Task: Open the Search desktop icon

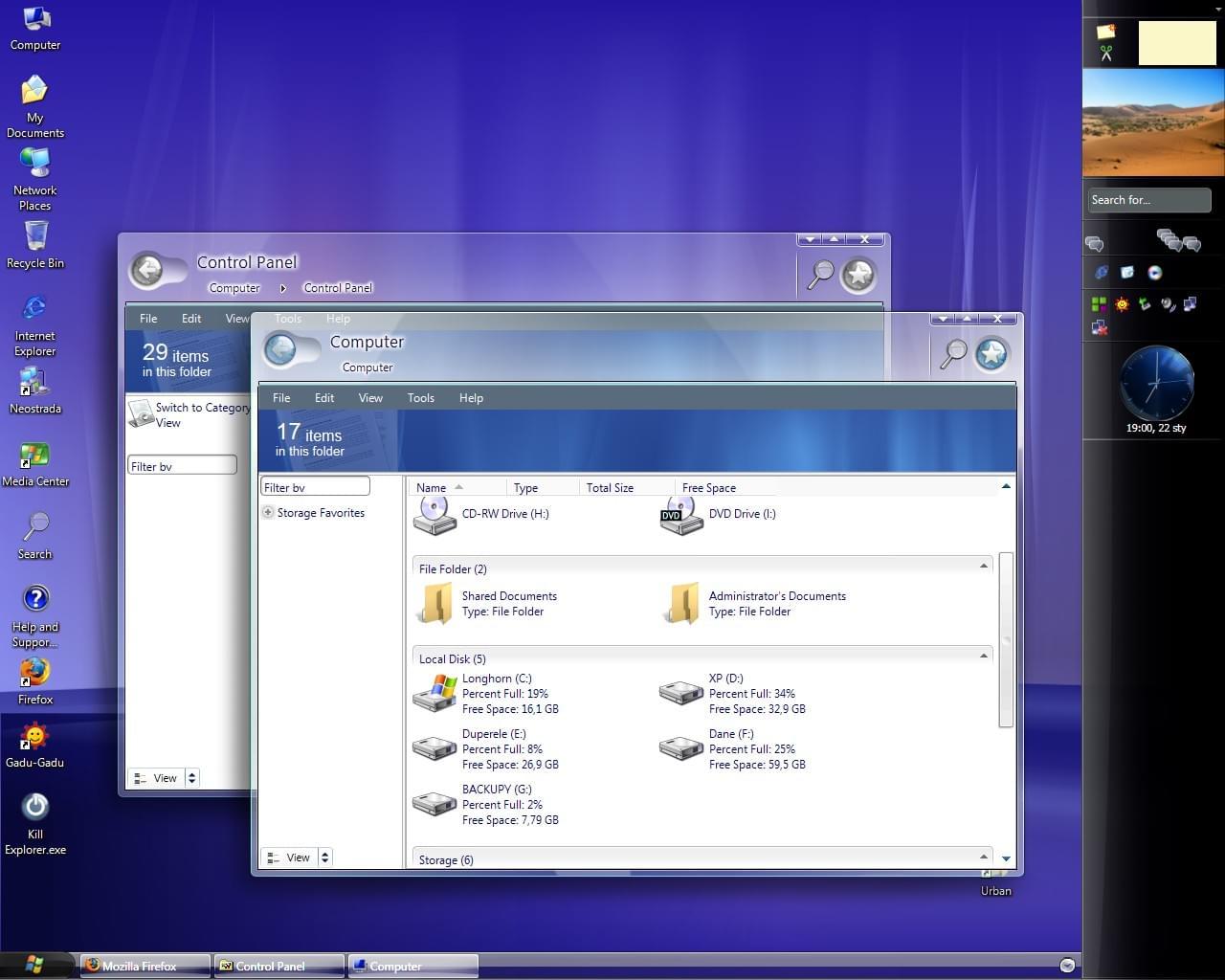Action: pyautogui.click(x=35, y=536)
